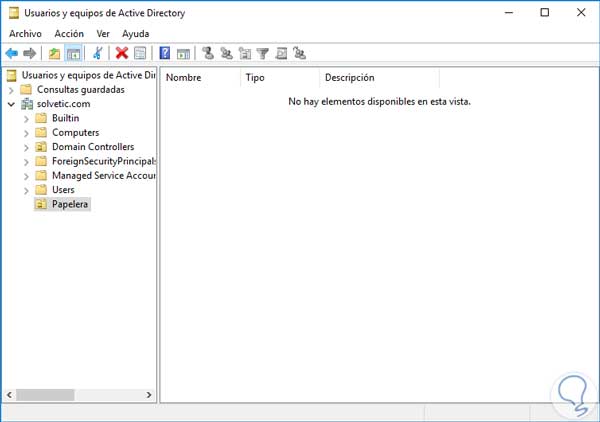Screen dimensions: 600x422
Task: Click 'No hay elementos disponibles' message
Action: [x=379, y=102]
